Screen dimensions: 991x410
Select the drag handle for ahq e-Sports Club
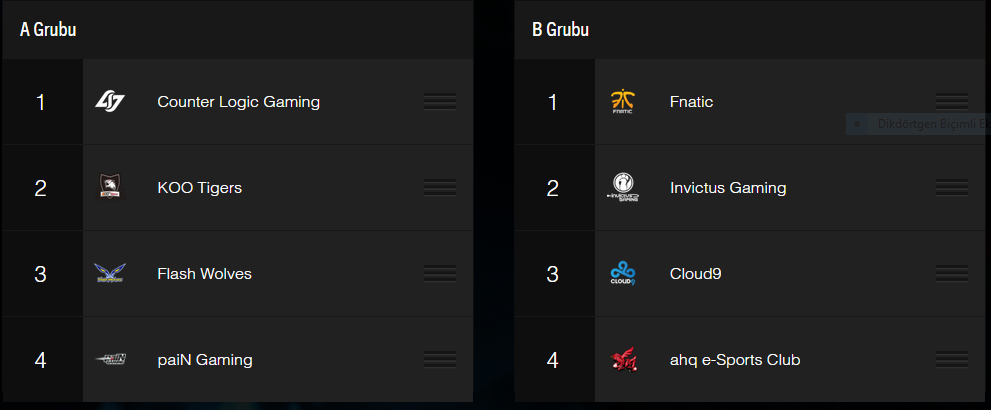[952, 359]
